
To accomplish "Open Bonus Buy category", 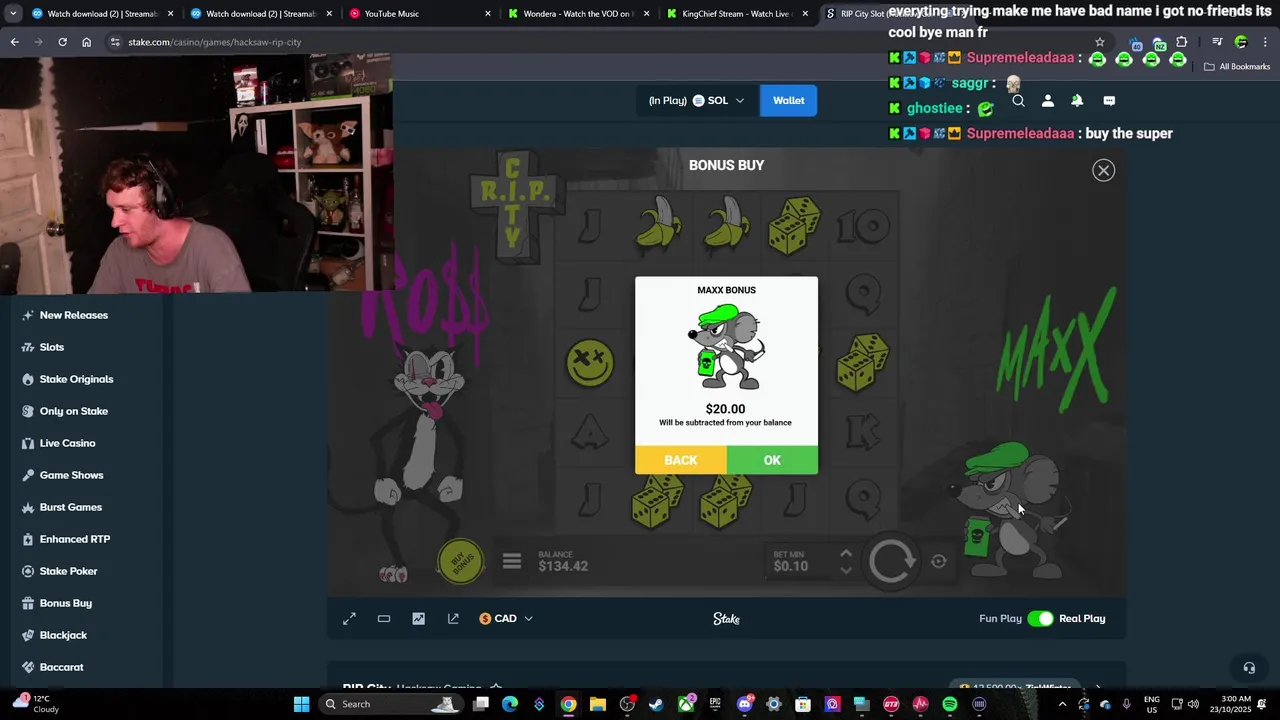I will (66, 603).
